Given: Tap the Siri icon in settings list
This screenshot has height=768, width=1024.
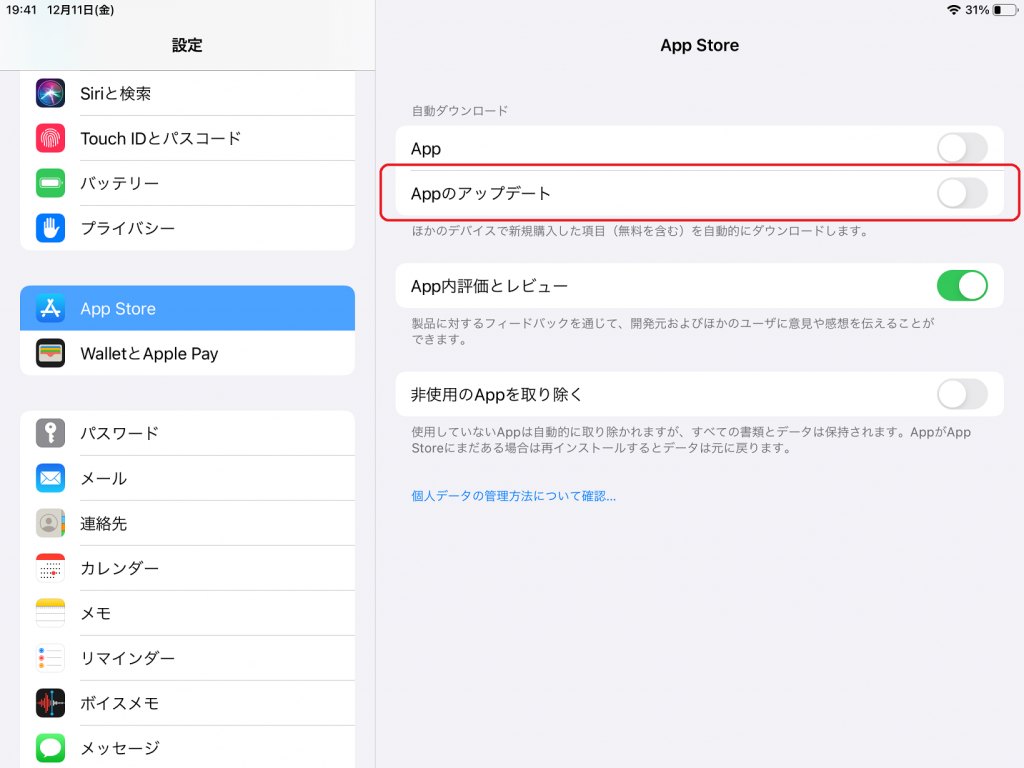Looking at the screenshot, I should point(50,93).
